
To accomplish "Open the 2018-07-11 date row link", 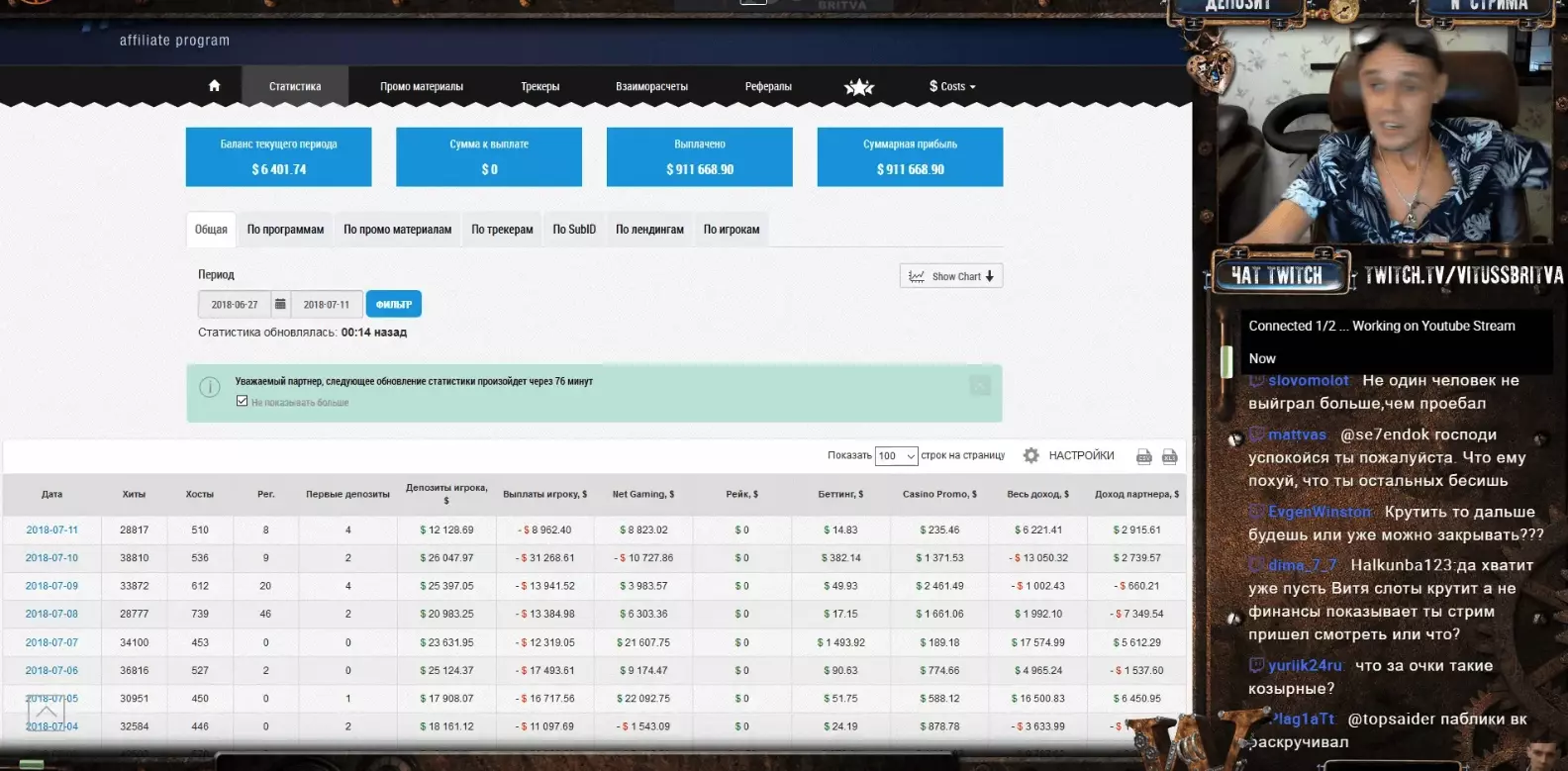I will [51, 530].
